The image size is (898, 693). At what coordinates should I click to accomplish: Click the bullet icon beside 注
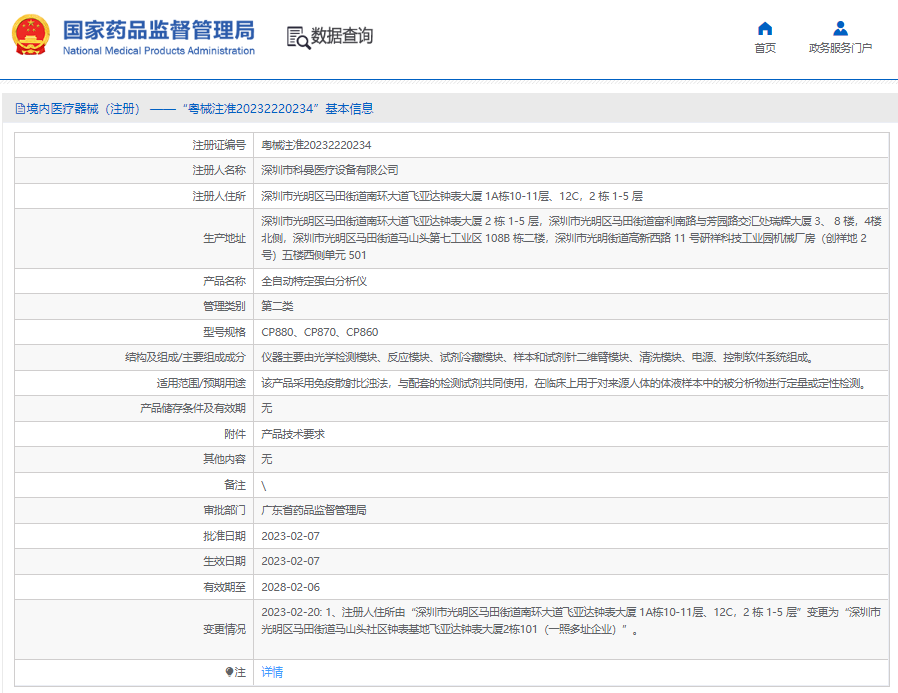click(x=229, y=672)
